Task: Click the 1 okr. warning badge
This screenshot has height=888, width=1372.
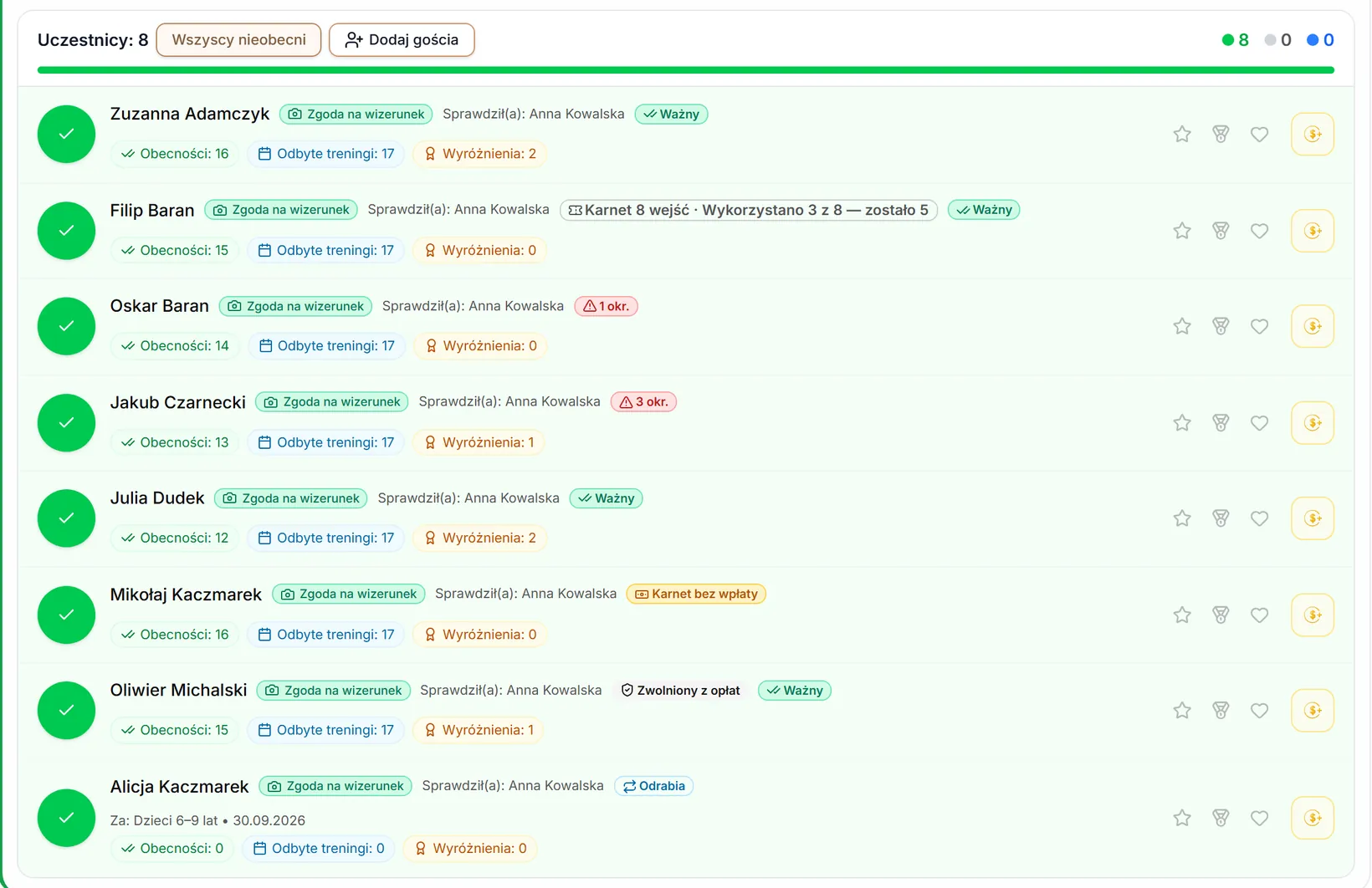Action: (607, 306)
